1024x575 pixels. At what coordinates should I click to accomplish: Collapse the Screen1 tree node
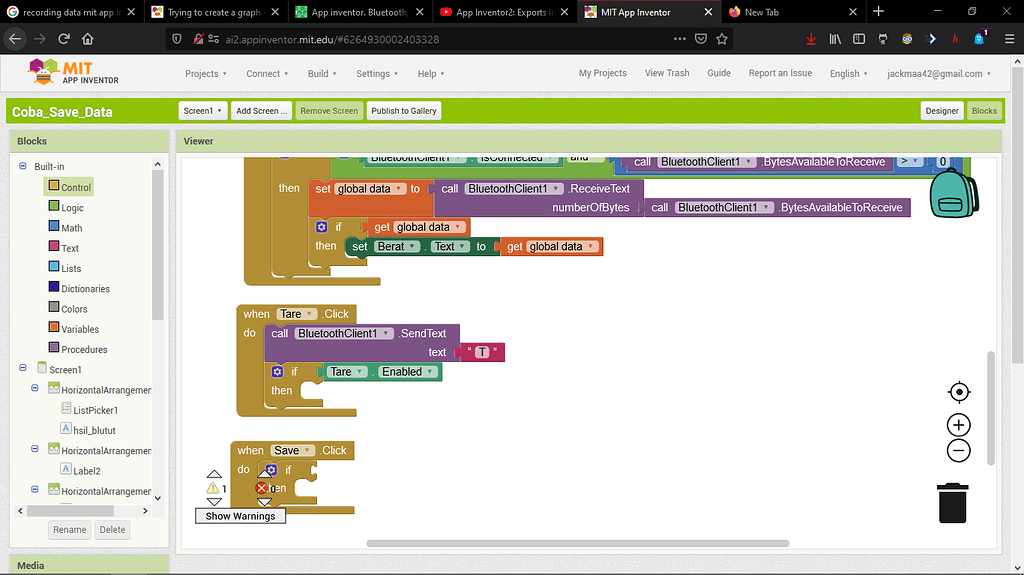pos(23,369)
